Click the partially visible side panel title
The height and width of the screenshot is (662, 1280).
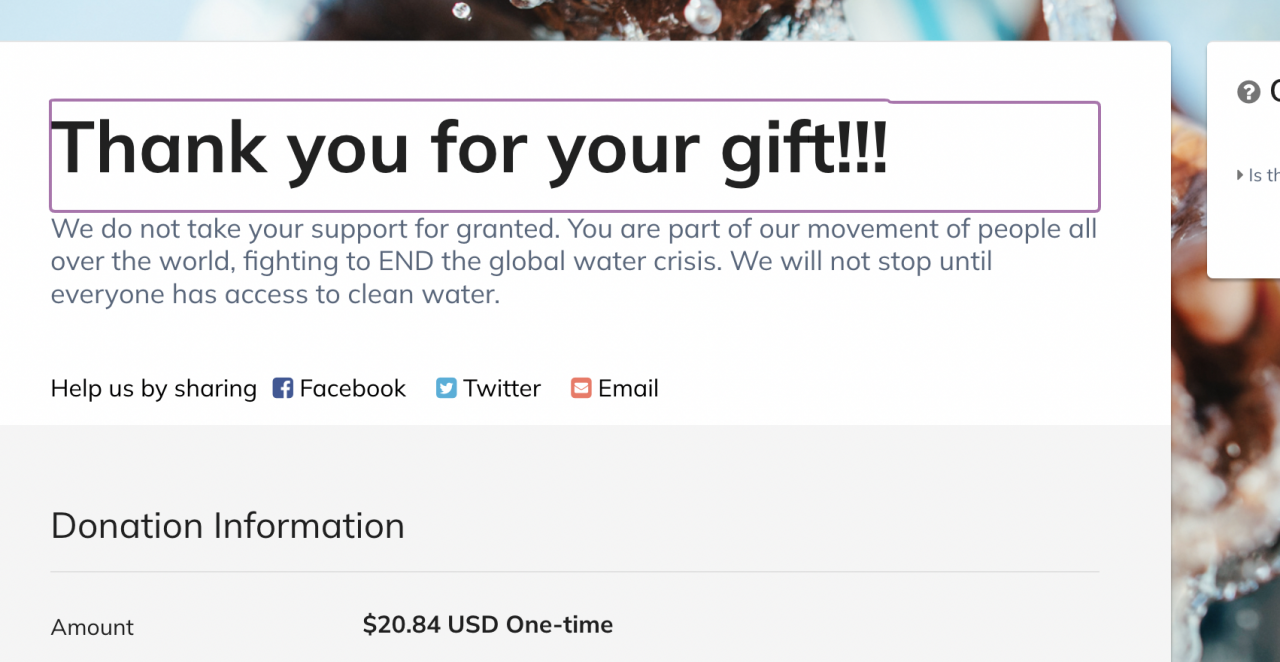(x=1274, y=92)
